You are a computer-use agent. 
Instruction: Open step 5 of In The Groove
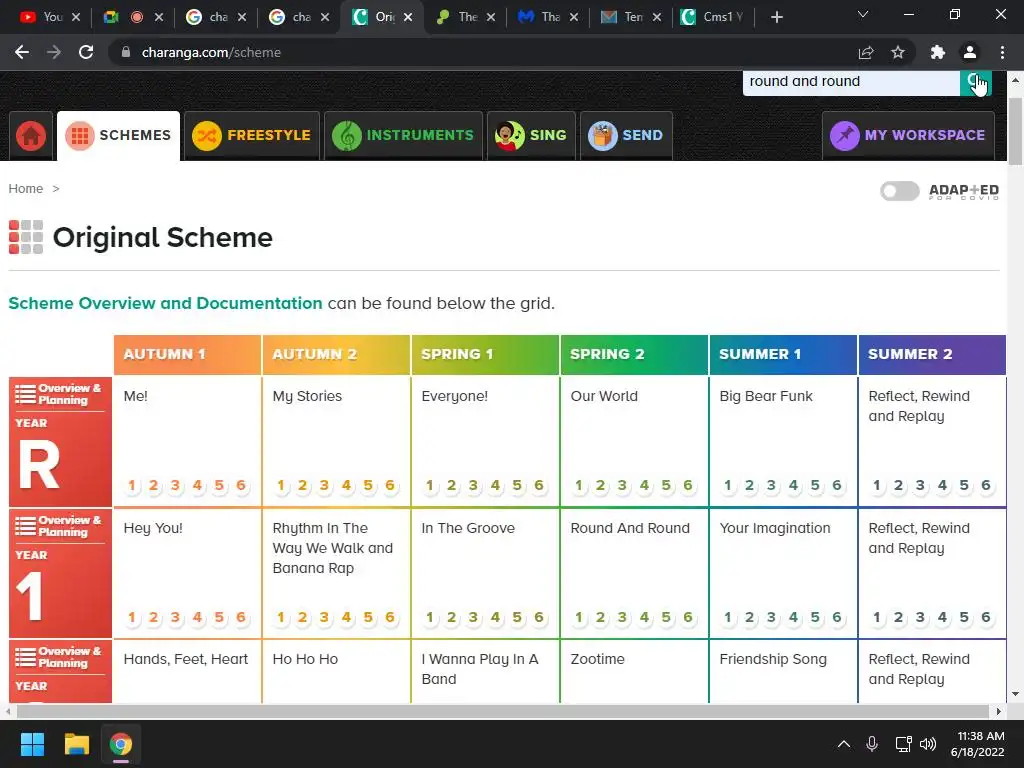[x=517, y=618]
